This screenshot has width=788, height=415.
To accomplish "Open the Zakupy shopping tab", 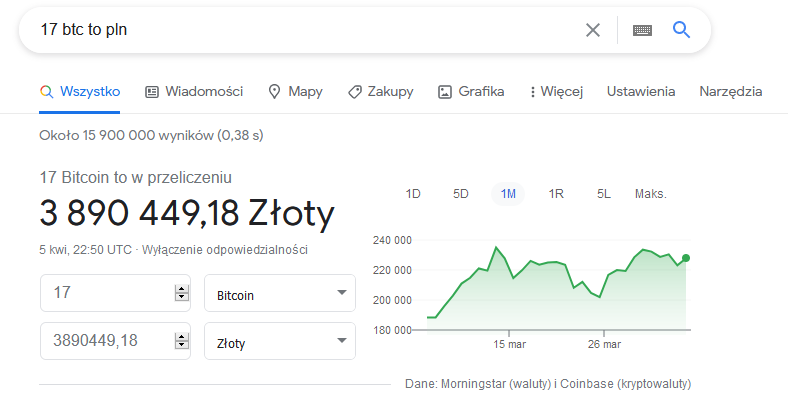I will [x=380, y=91].
